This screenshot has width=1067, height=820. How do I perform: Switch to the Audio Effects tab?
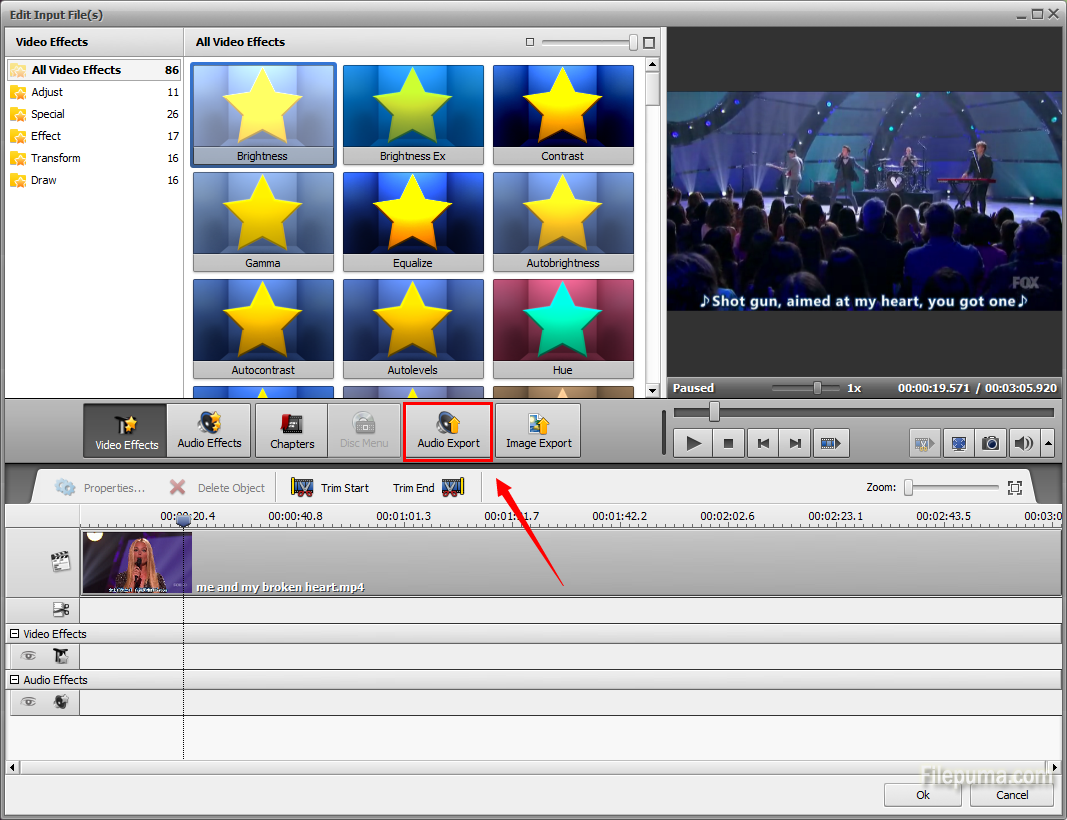[209, 431]
